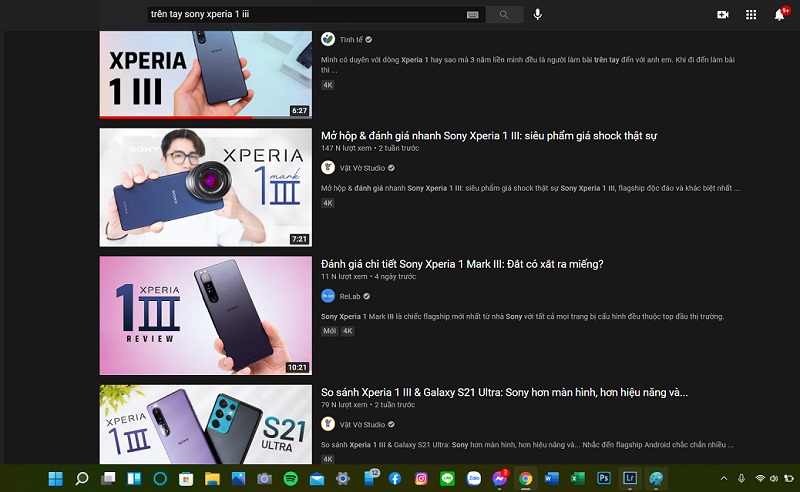Go to Vật Vờ Studio under 'So sánh' video
Screen dimensions: 800x492
point(362,425)
